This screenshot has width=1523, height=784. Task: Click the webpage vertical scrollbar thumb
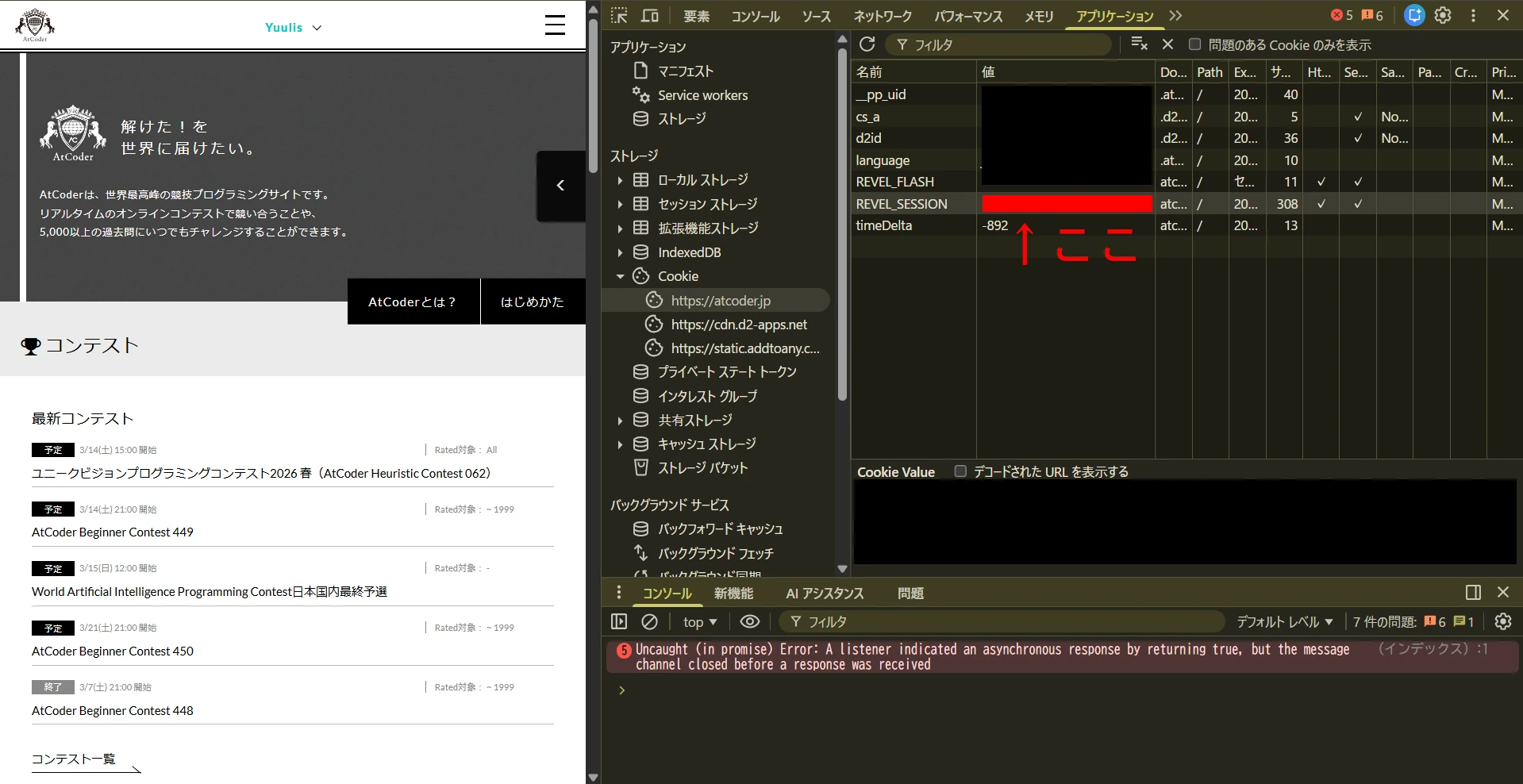(593, 95)
